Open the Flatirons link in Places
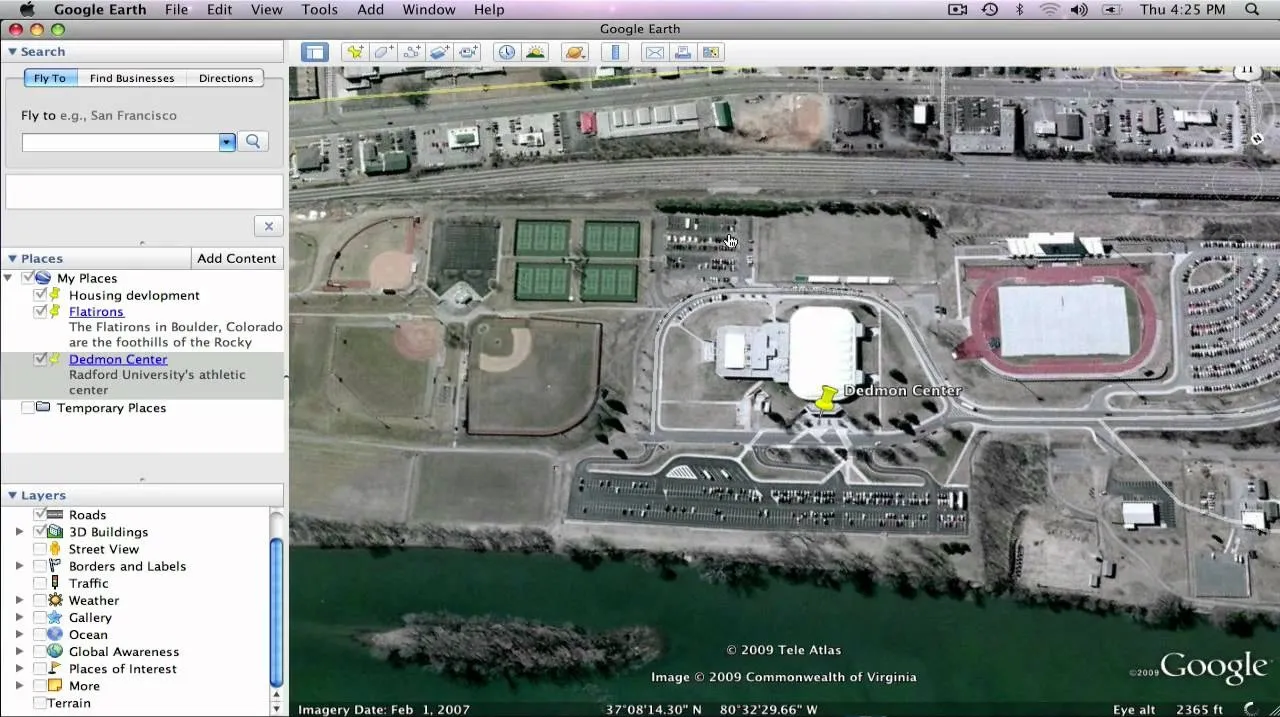Viewport: 1280px width, 717px height. pos(96,312)
